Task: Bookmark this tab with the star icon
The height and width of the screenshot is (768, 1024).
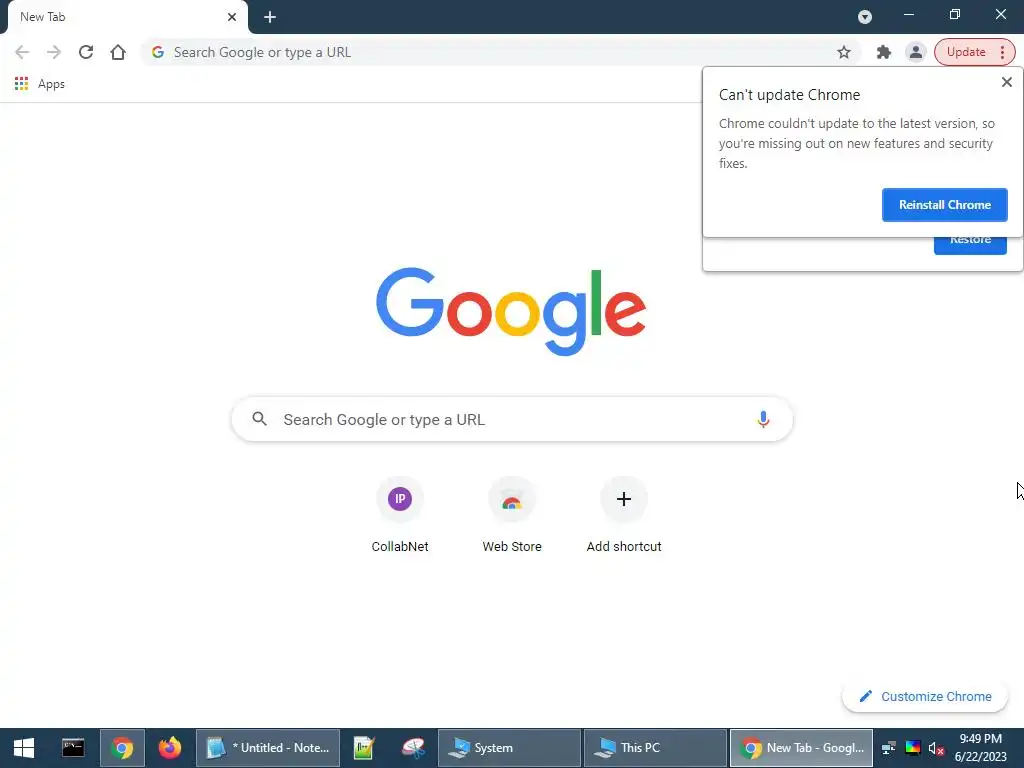Action: tap(844, 52)
